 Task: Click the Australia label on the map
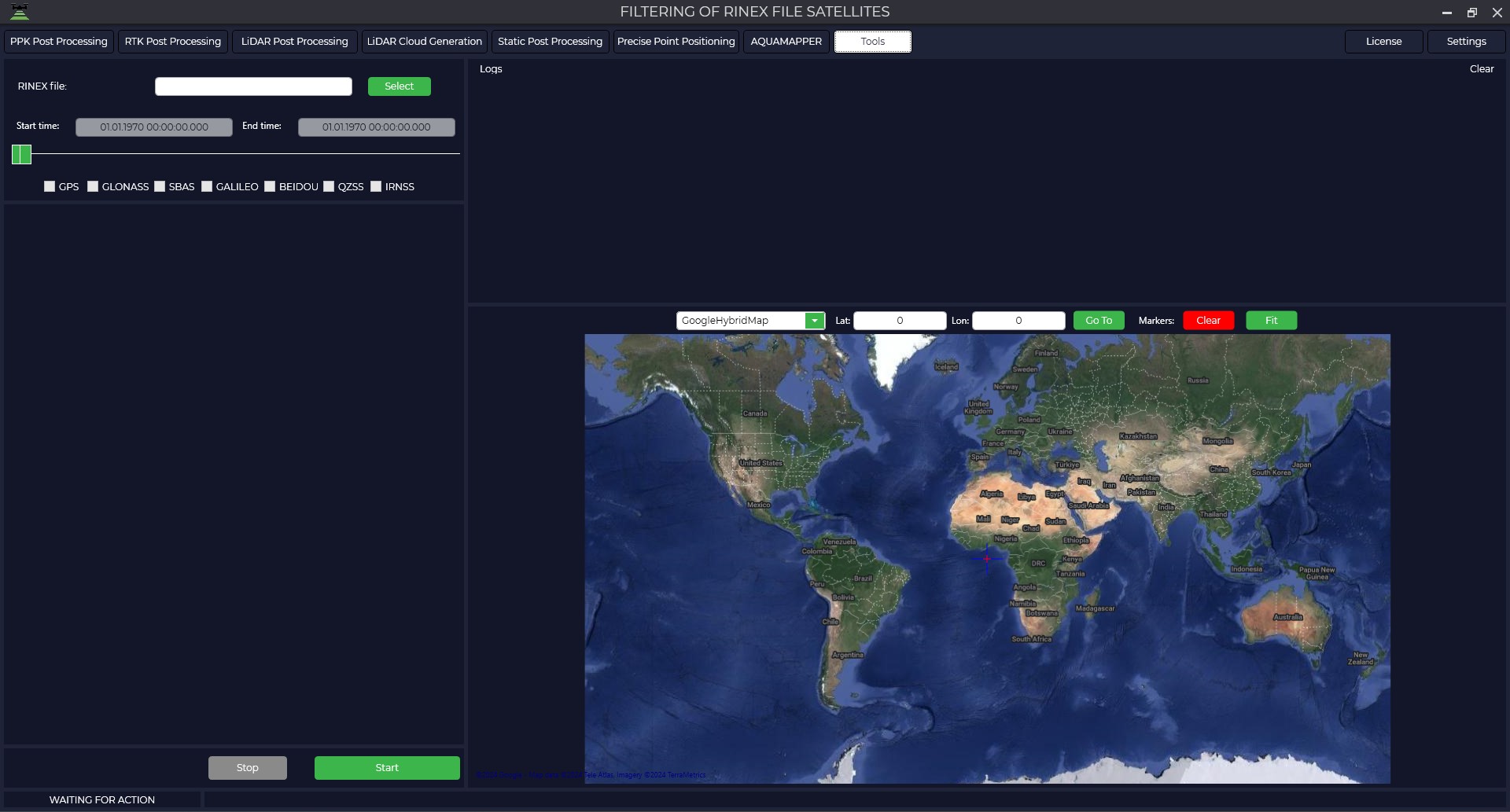pyautogui.click(x=1288, y=617)
